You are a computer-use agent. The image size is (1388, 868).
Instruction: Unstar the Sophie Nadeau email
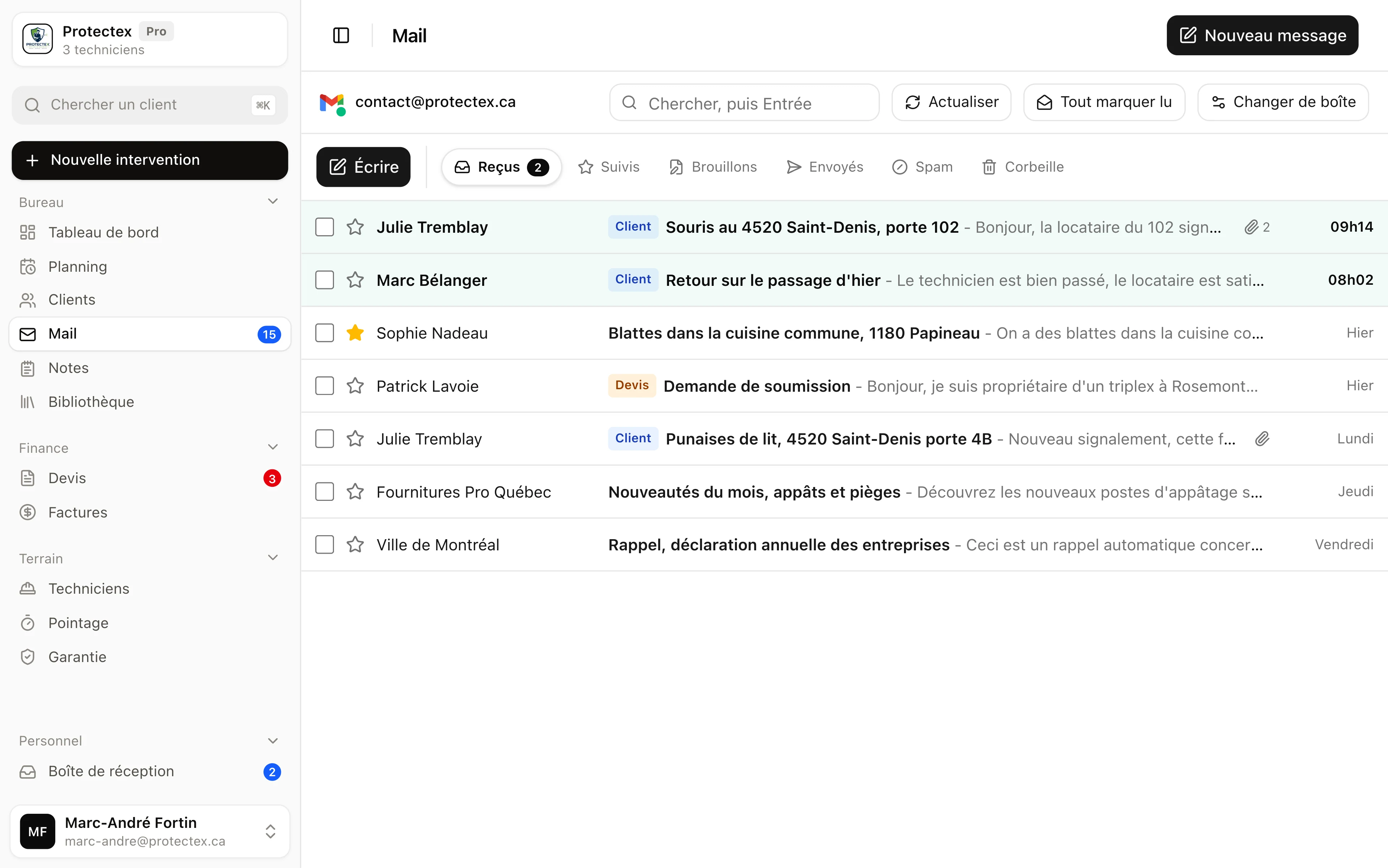(355, 333)
